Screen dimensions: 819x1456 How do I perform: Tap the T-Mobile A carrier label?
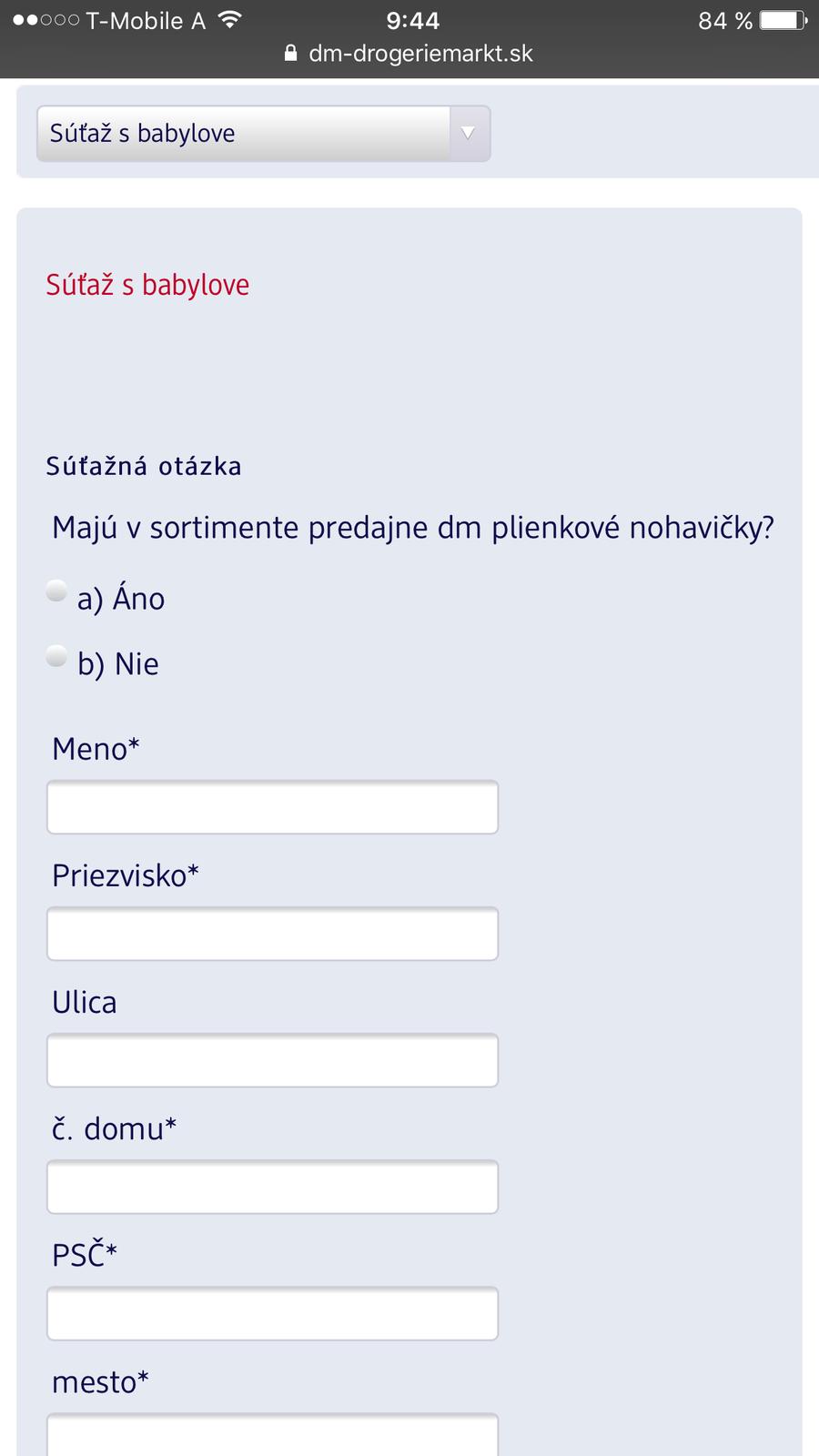coord(146,20)
